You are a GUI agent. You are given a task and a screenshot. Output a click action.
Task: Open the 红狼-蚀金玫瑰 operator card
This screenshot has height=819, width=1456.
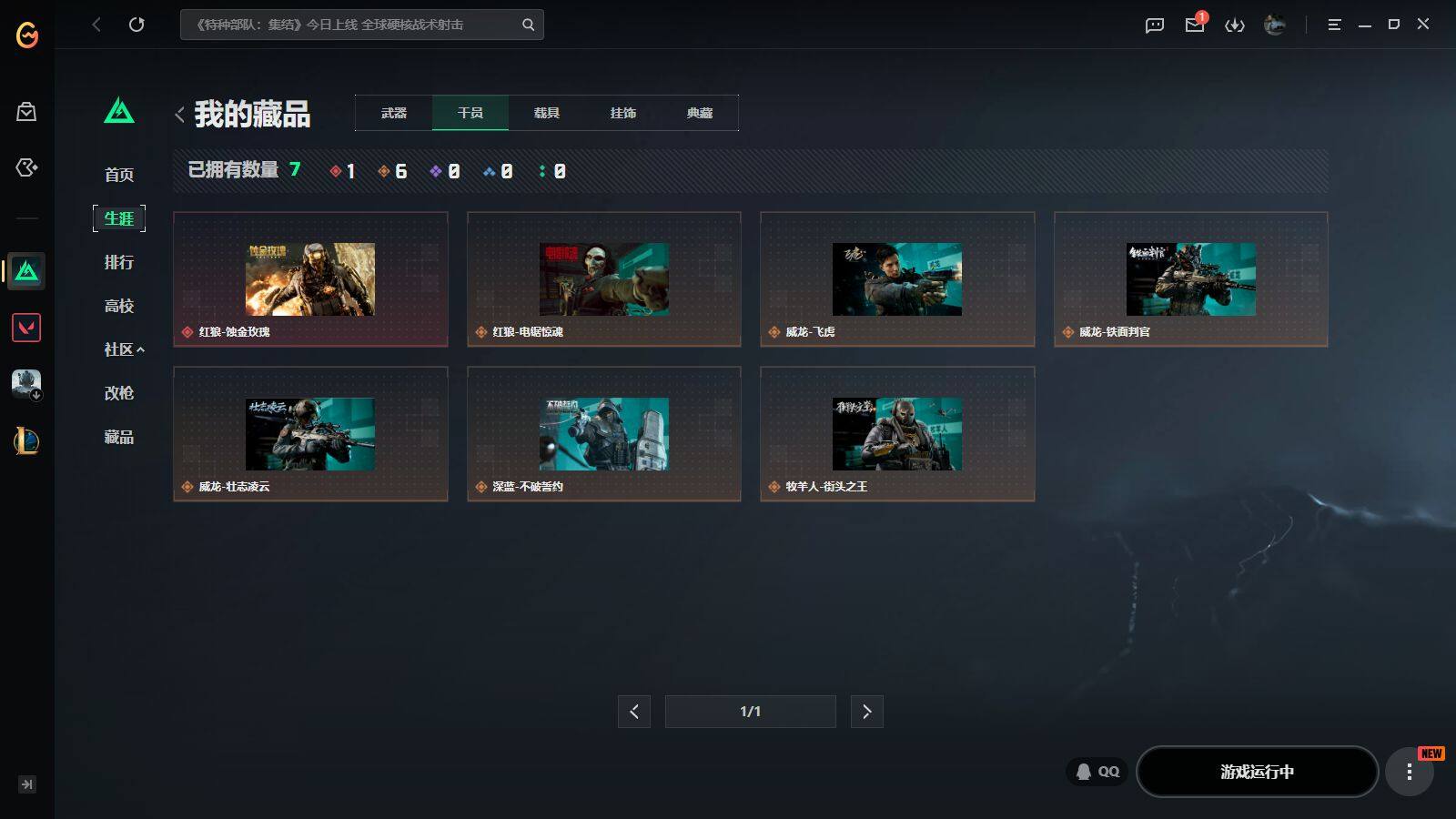click(x=310, y=279)
